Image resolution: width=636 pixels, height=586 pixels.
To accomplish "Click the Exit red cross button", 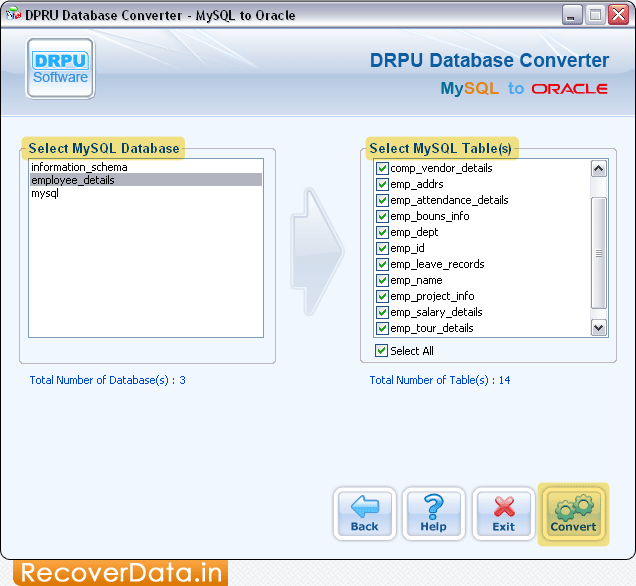I will click(x=503, y=514).
